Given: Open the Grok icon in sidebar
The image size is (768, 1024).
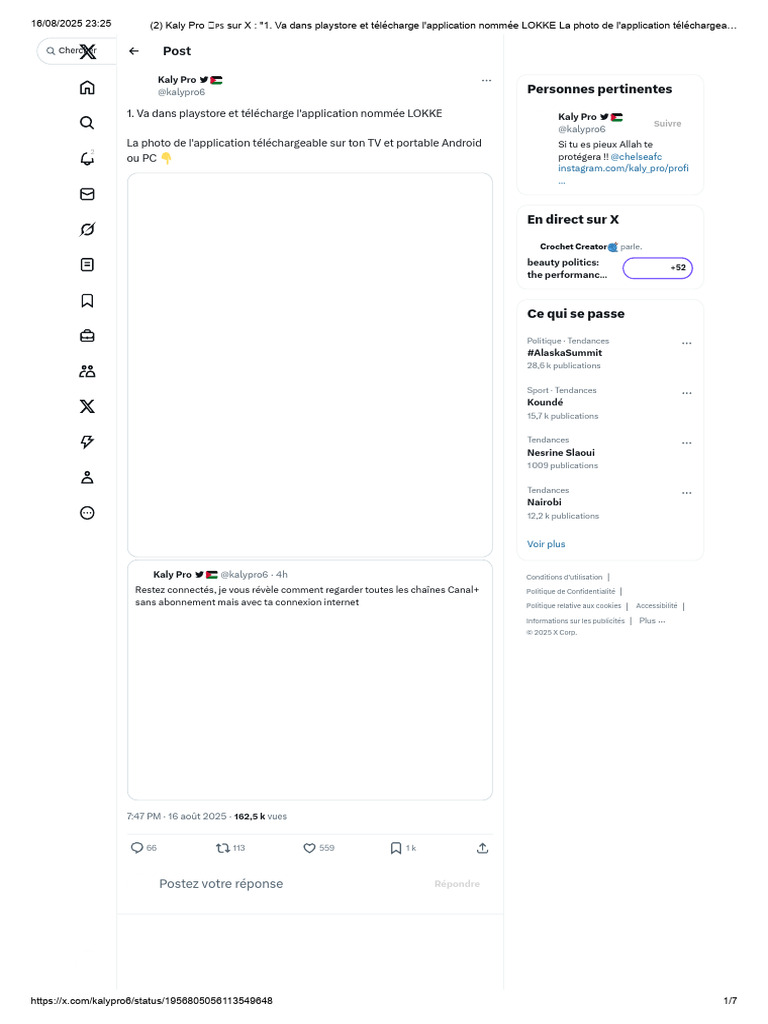Looking at the screenshot, I should click(87, 230).
